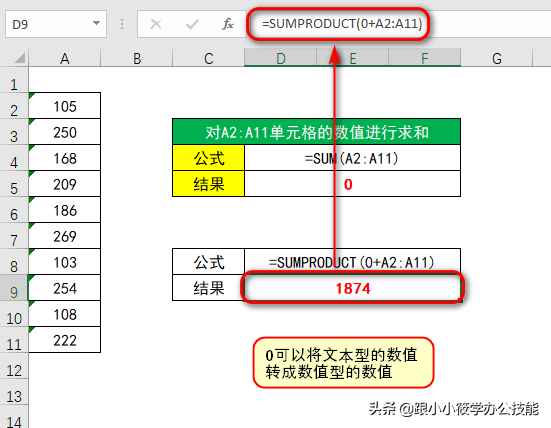
Task: Open the Name Box dropdown arrow
Action: tap(96, 24)
